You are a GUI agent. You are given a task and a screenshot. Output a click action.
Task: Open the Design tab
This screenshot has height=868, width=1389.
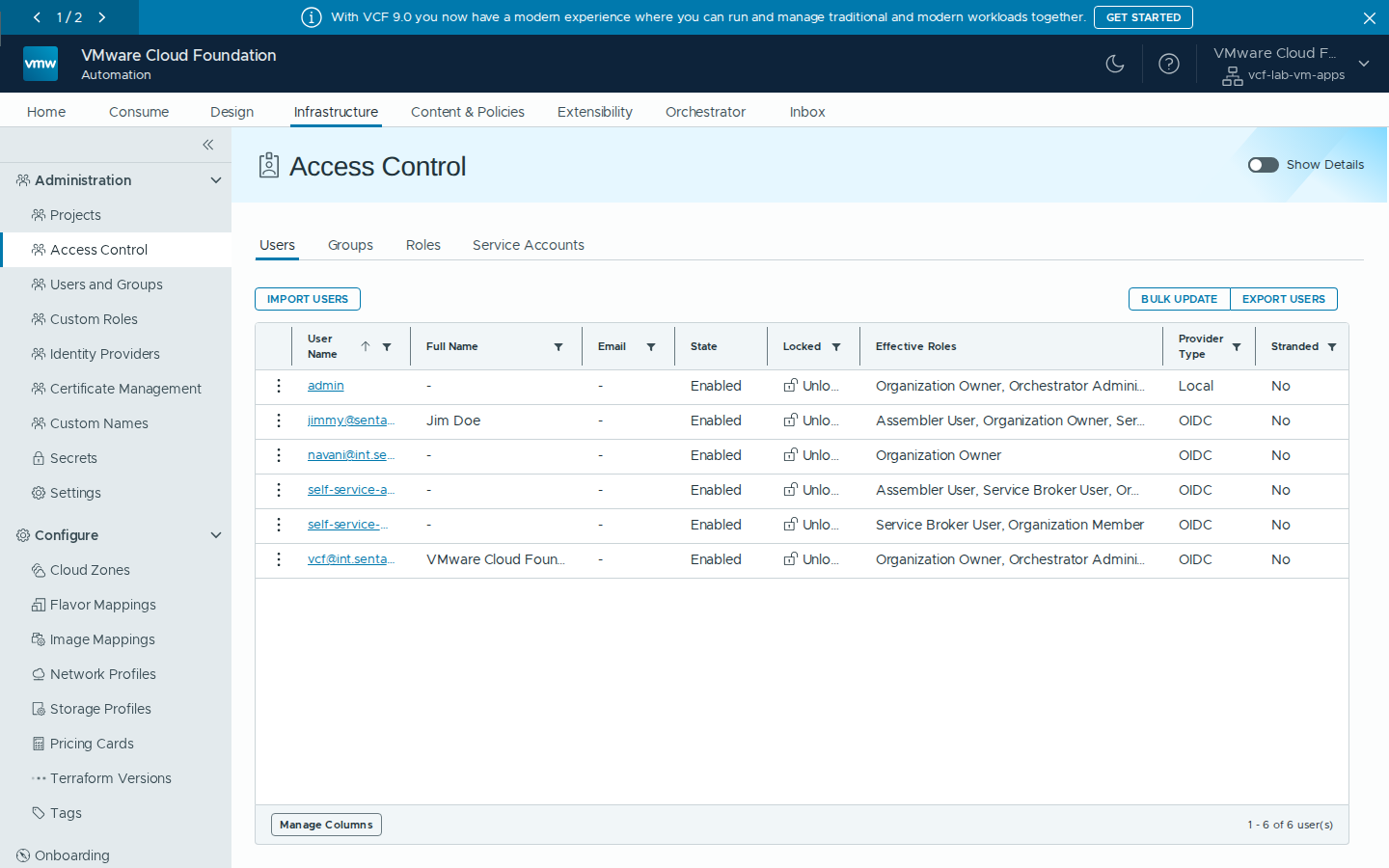tap(232, 112)
